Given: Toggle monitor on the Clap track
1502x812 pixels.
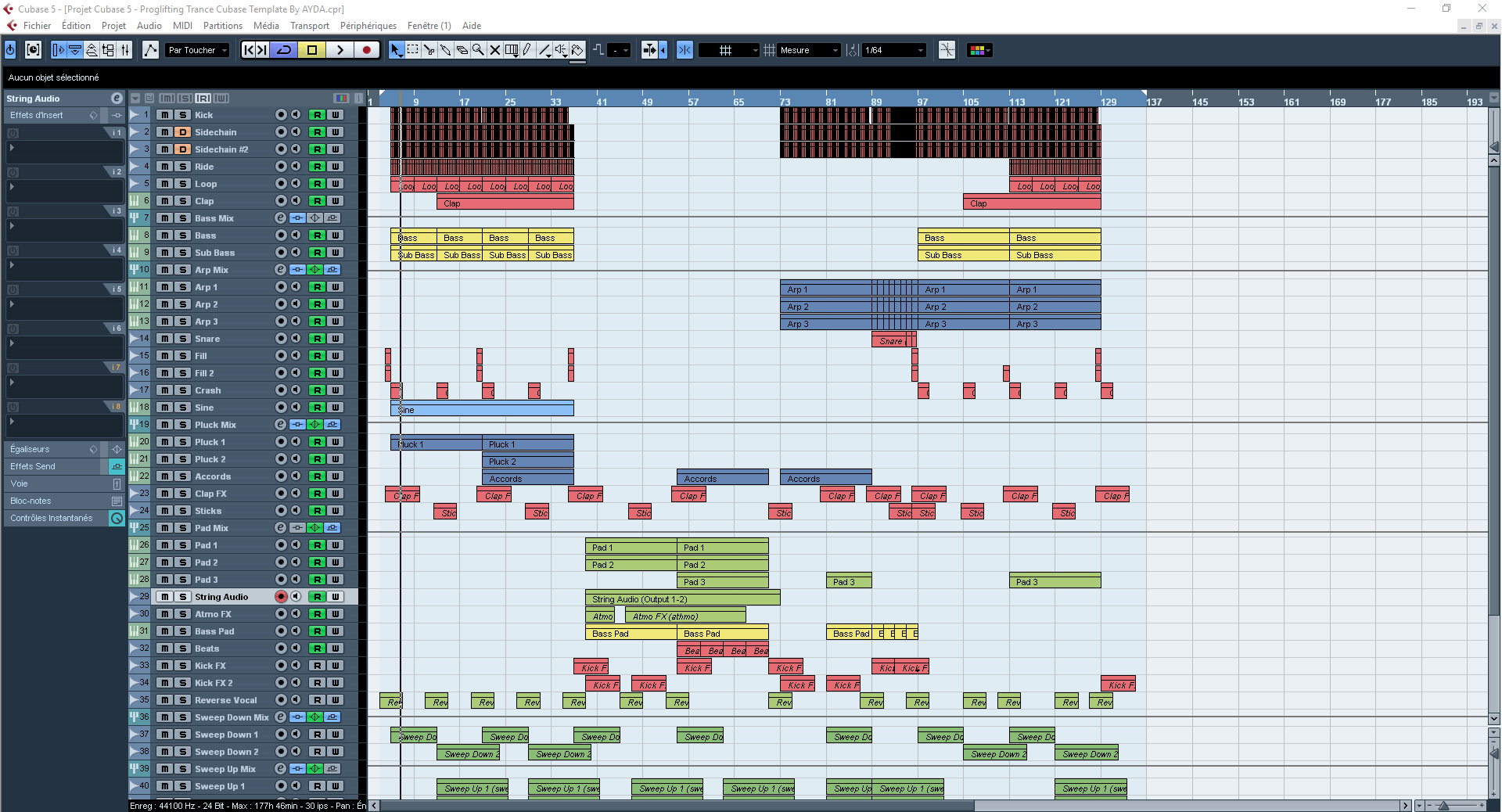Looking at the screenshot, I should [x=296, y=201].
